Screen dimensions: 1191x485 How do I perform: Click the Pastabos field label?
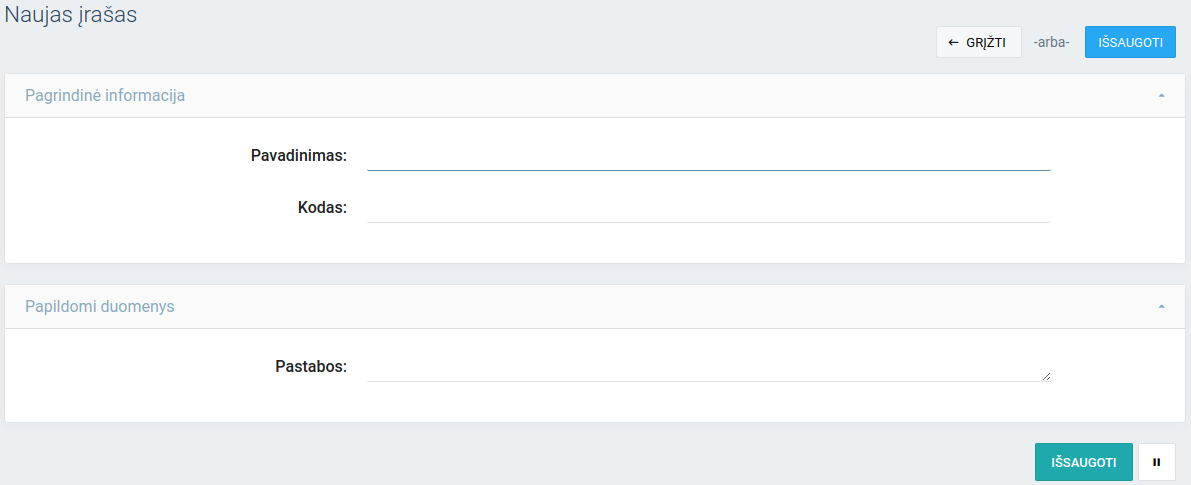click(x=310, y=366)
